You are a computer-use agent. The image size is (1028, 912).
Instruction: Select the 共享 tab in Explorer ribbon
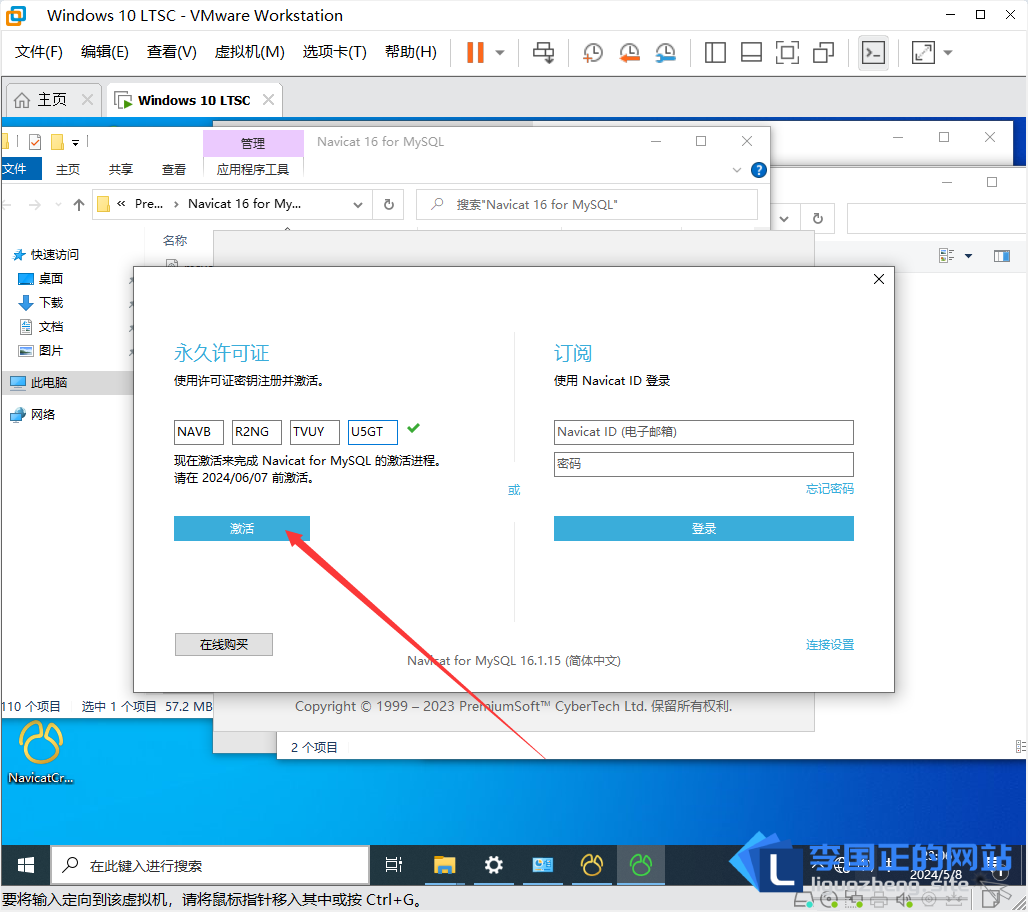click(121, 169)
